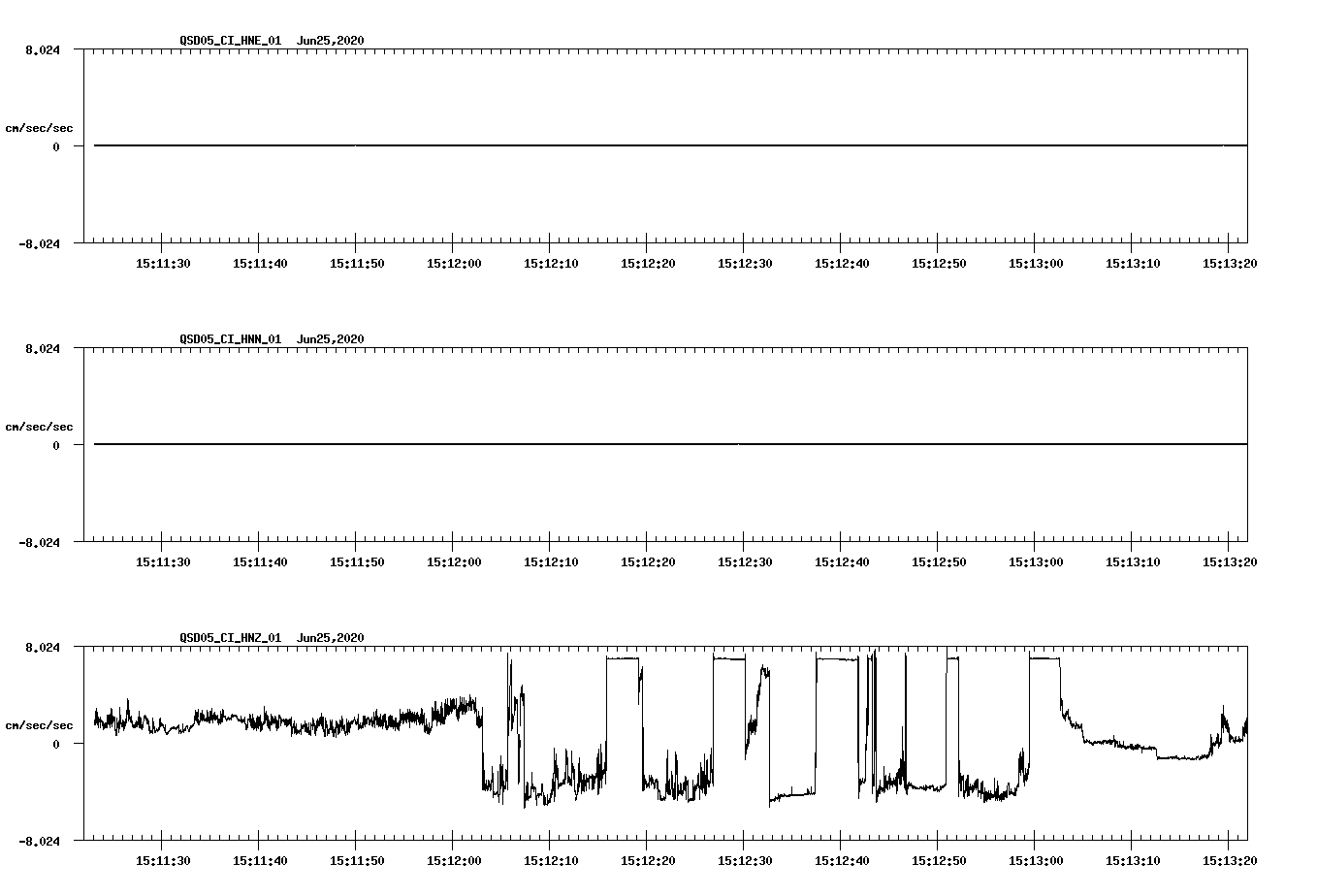Click 15:11:50 time label under HNN plot
1317x896 pixels.
point(357,562)
